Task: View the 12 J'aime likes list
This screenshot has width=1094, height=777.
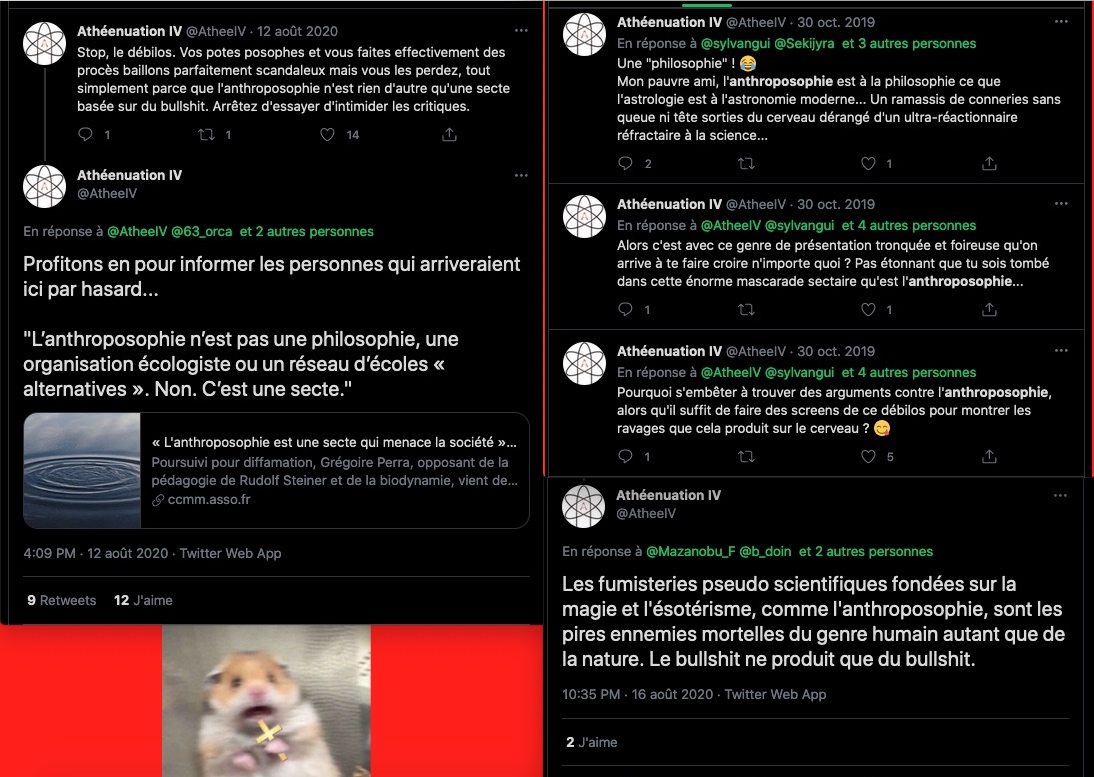Action: (x=143, y=601)
